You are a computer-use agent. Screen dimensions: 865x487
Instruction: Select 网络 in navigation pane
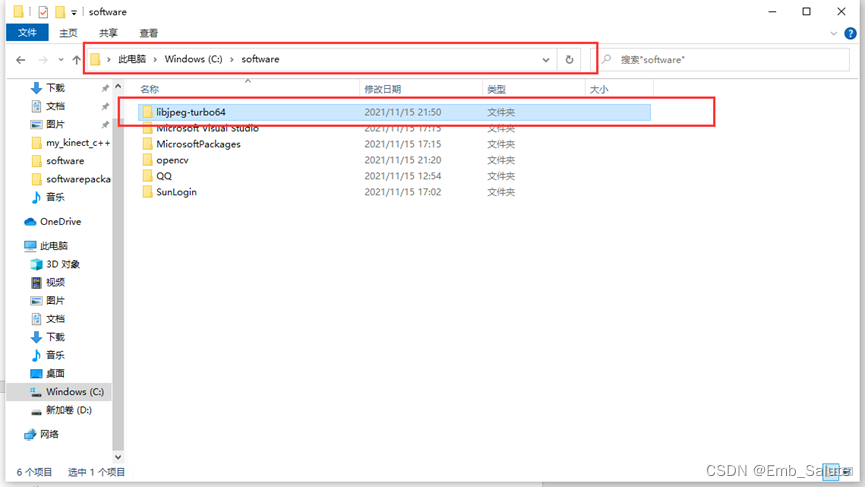[49, 434]
